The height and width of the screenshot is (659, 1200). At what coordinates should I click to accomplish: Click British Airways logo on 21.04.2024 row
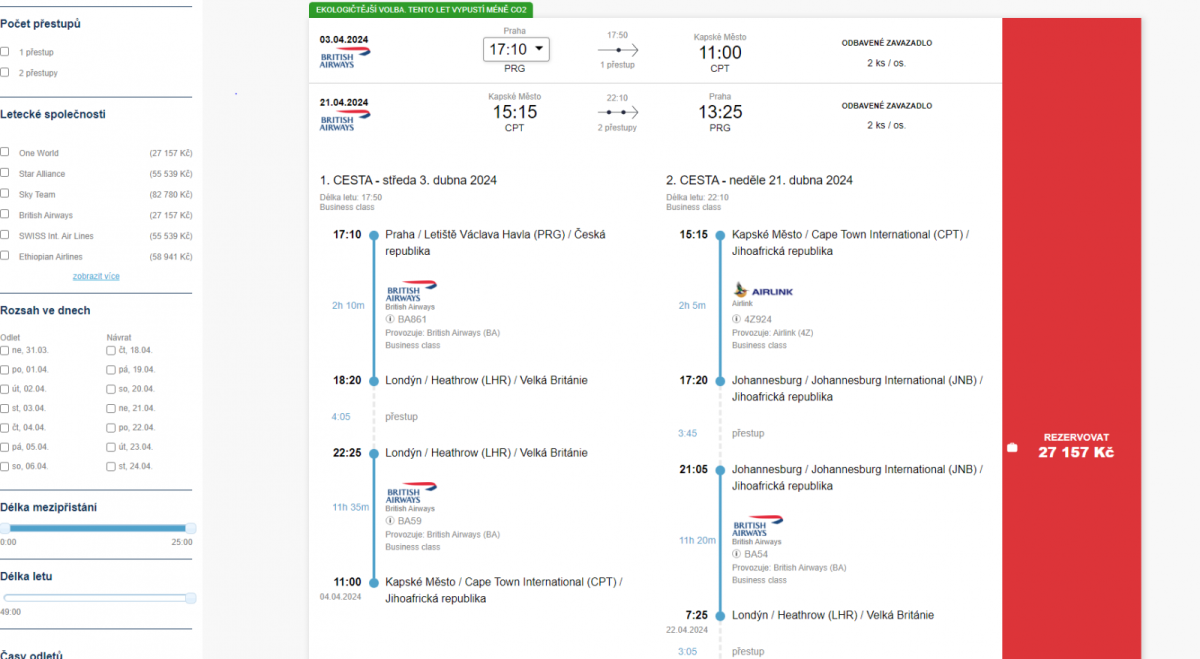pyautogui.click(x=344, y=121)
